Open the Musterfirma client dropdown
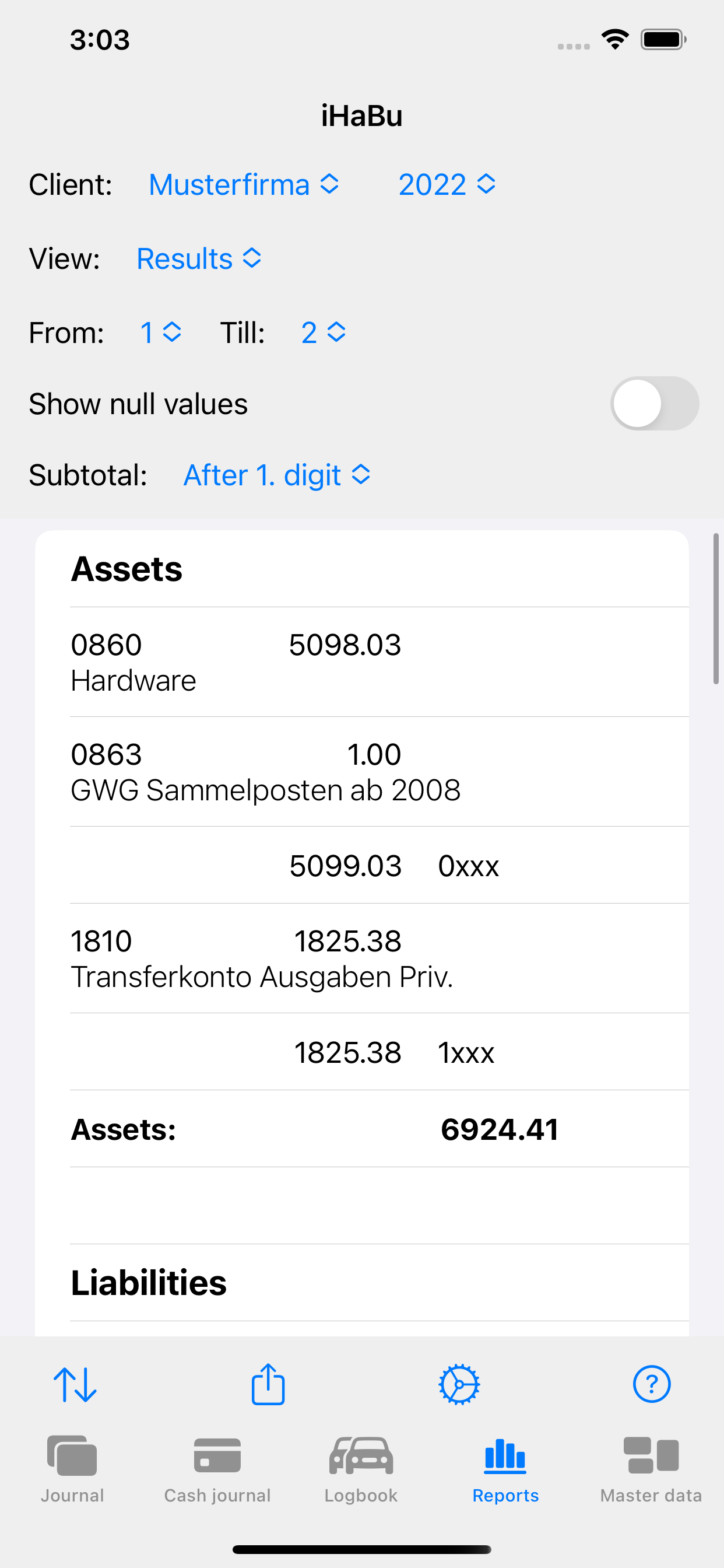The height and width of the screenshot is (1568, 724). [243, 184]
